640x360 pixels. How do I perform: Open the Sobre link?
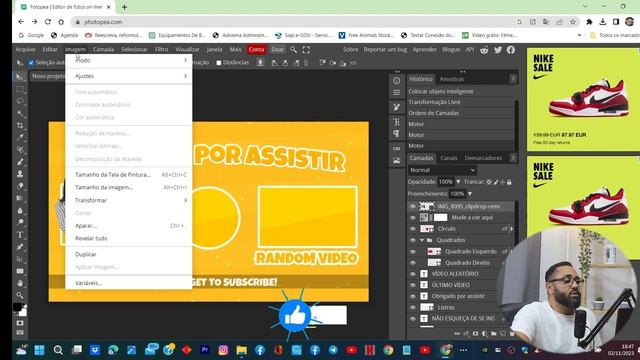[350, 50]
